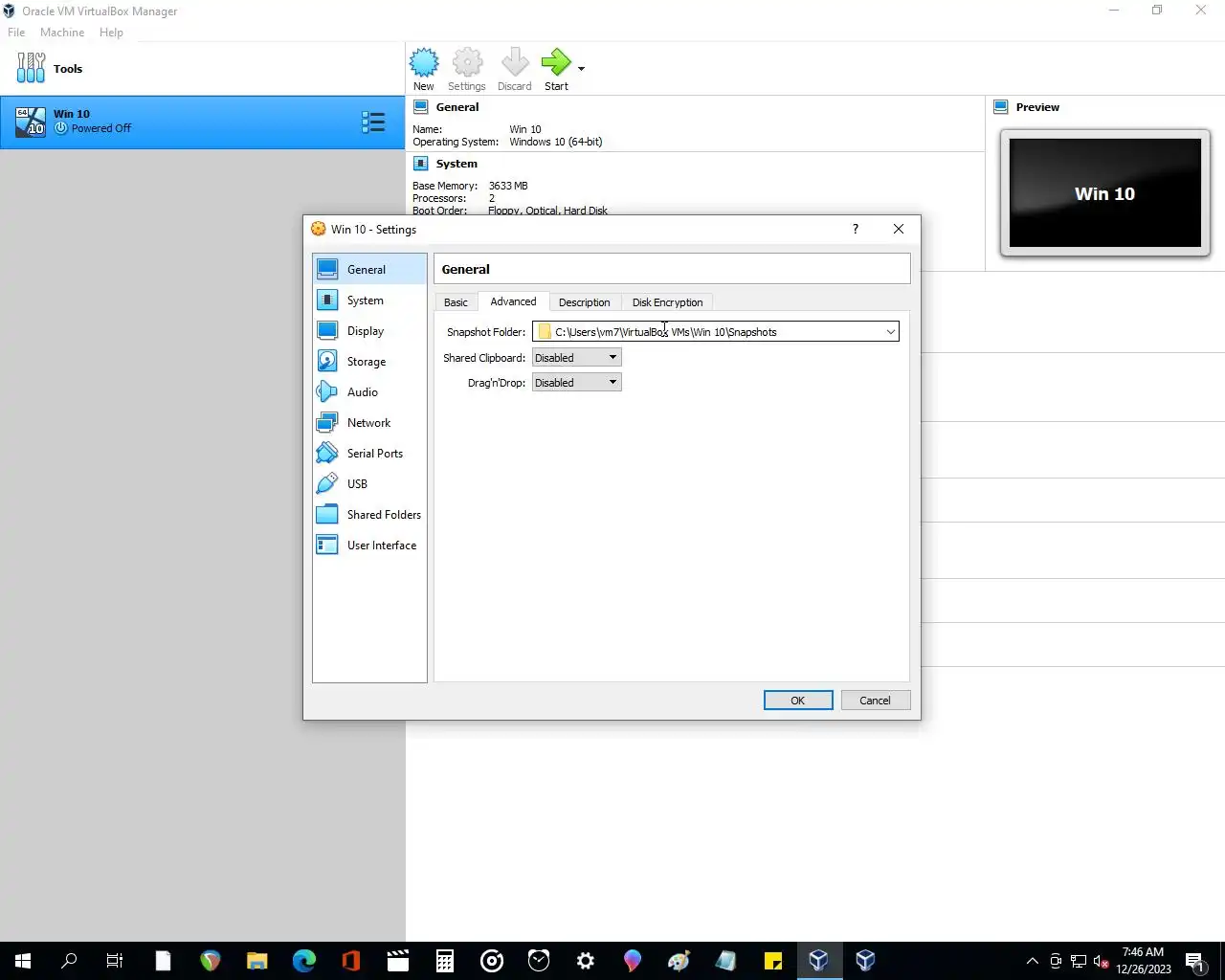Open File menu
Image resolution: width=1225 pixels, height=980 pixels.
16,32
